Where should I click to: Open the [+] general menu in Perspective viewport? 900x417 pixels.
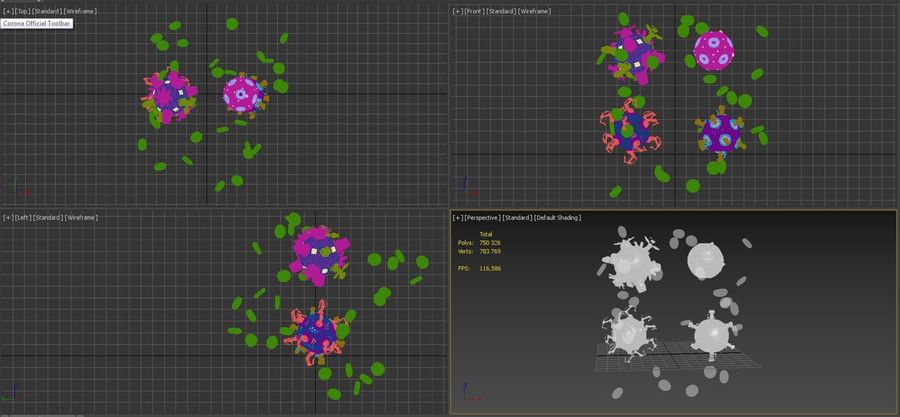[x=458, y=217]
